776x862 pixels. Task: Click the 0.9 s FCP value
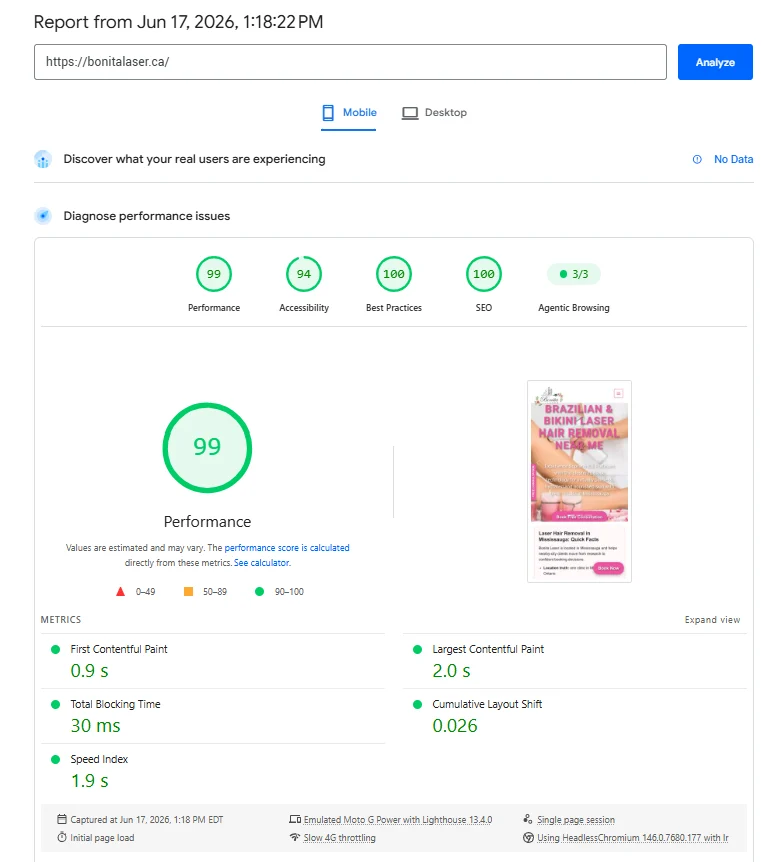click(90, 671)
